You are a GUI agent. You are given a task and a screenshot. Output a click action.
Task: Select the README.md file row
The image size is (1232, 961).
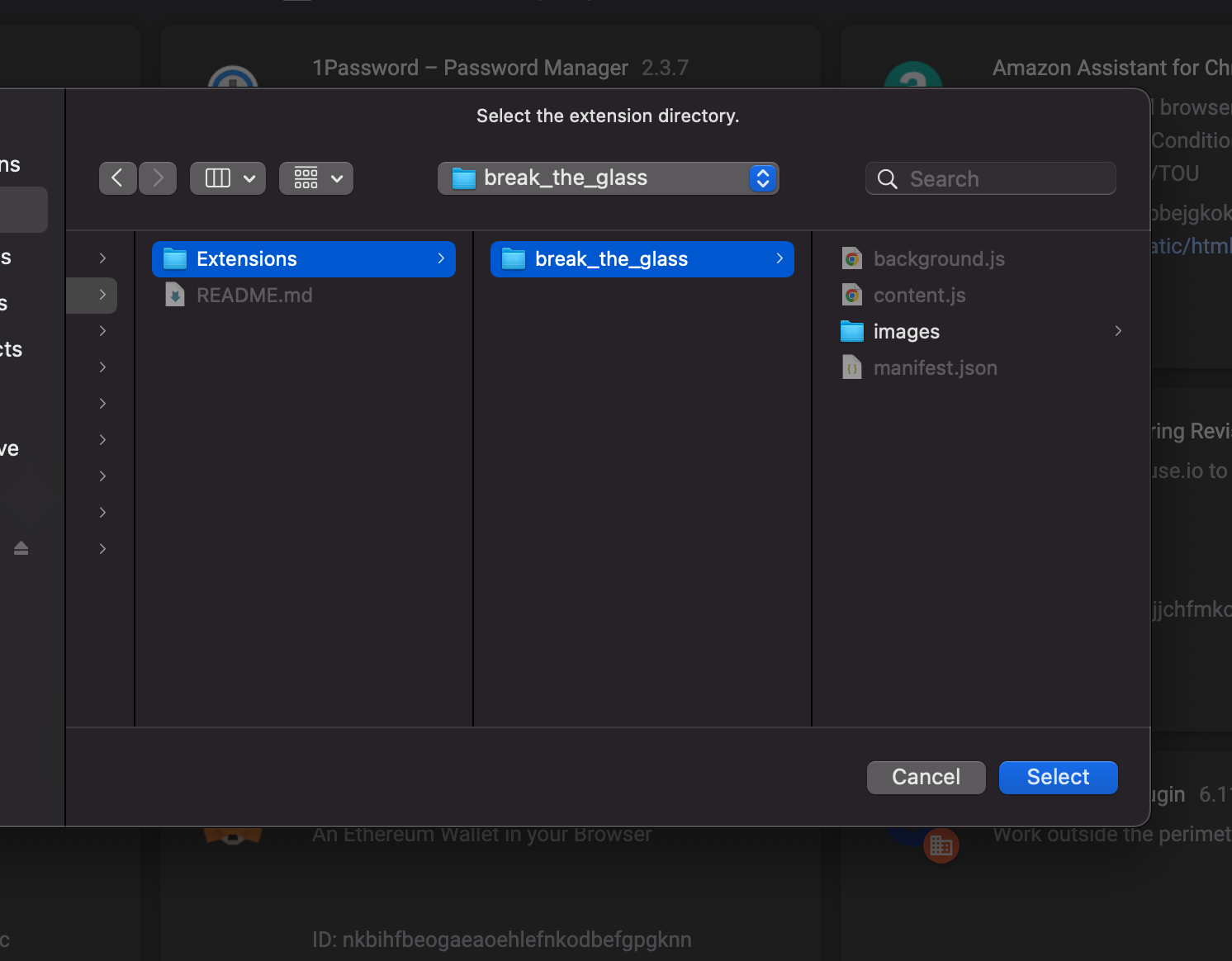tap(254, 295)
